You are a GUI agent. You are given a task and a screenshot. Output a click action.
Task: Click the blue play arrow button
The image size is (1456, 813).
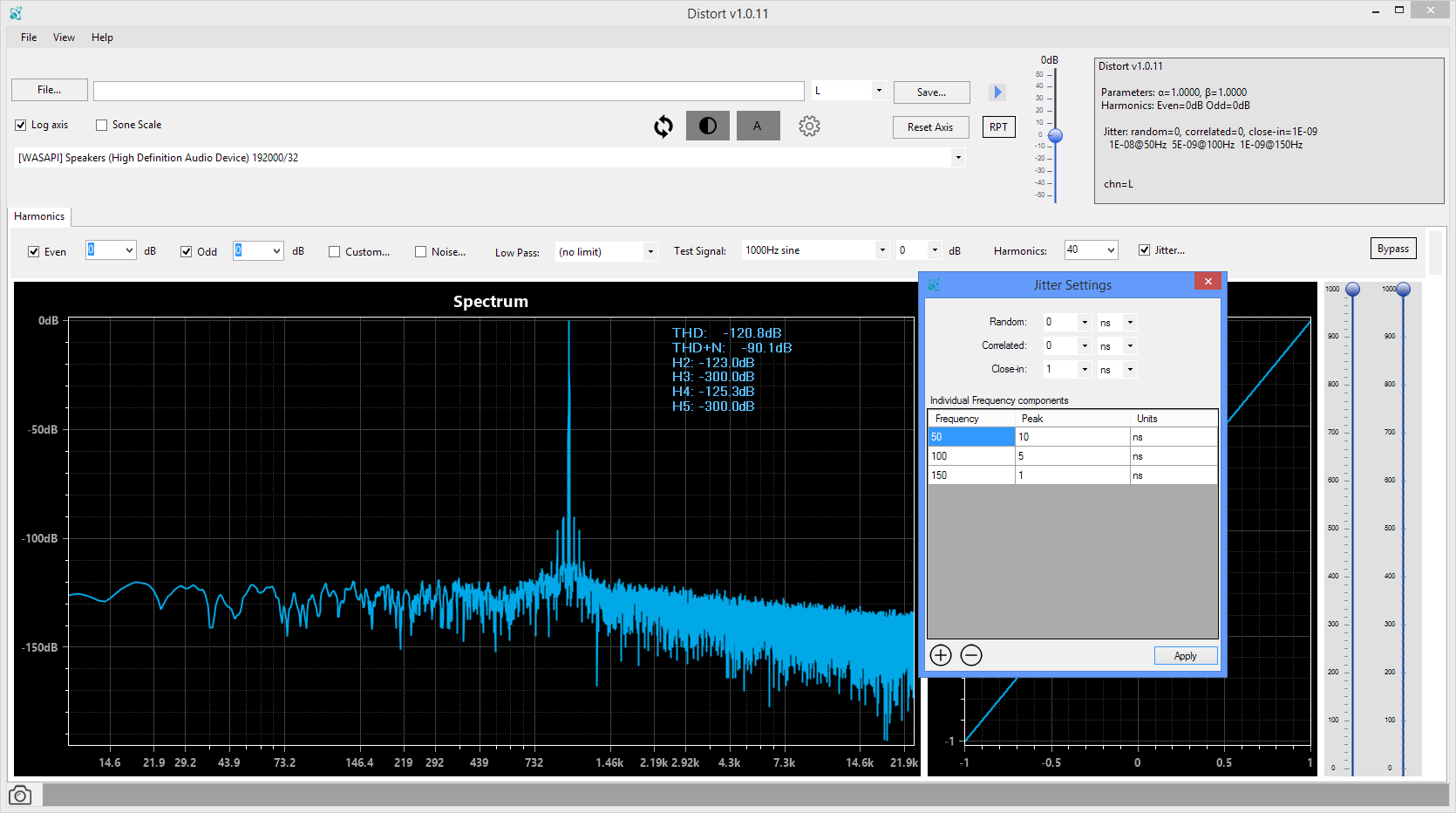click(997, 92)
